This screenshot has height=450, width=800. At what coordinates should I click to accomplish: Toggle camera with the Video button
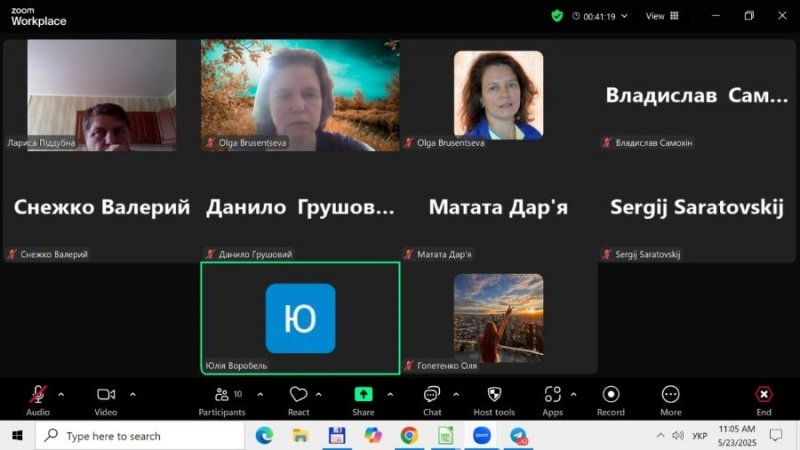(x=106, y=395)
